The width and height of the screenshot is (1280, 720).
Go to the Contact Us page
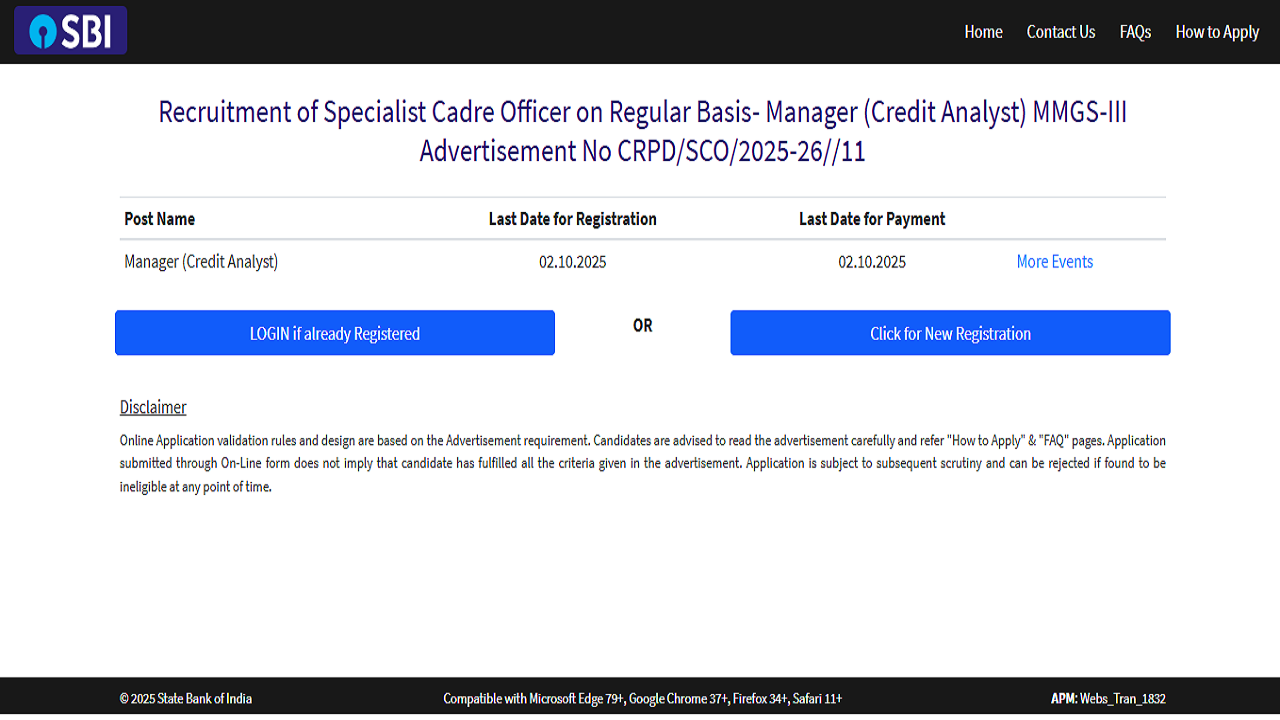[1061, 32]
